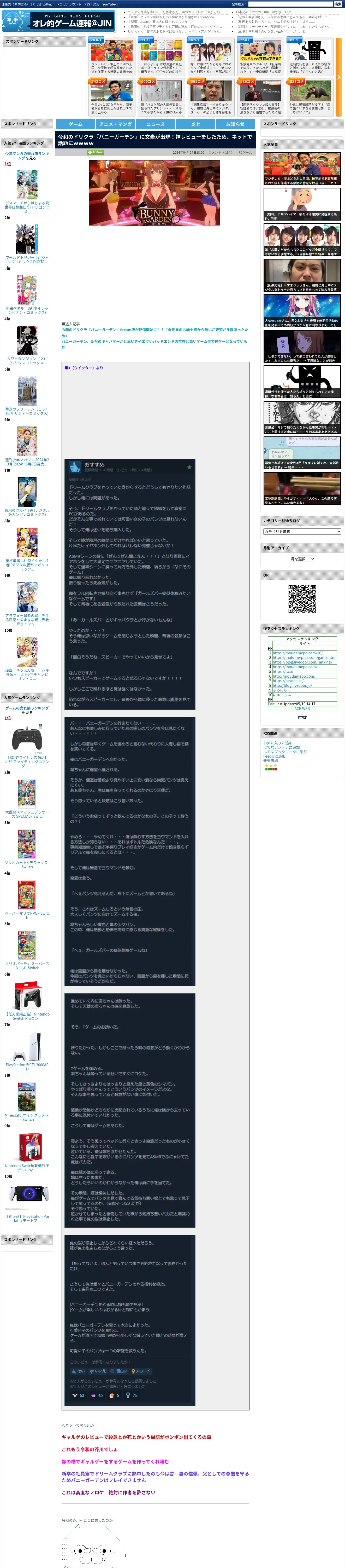Click the 742コメ featured article thumbnail
This screenshot has width=345, height=1568.
click(x=111, y=90)
